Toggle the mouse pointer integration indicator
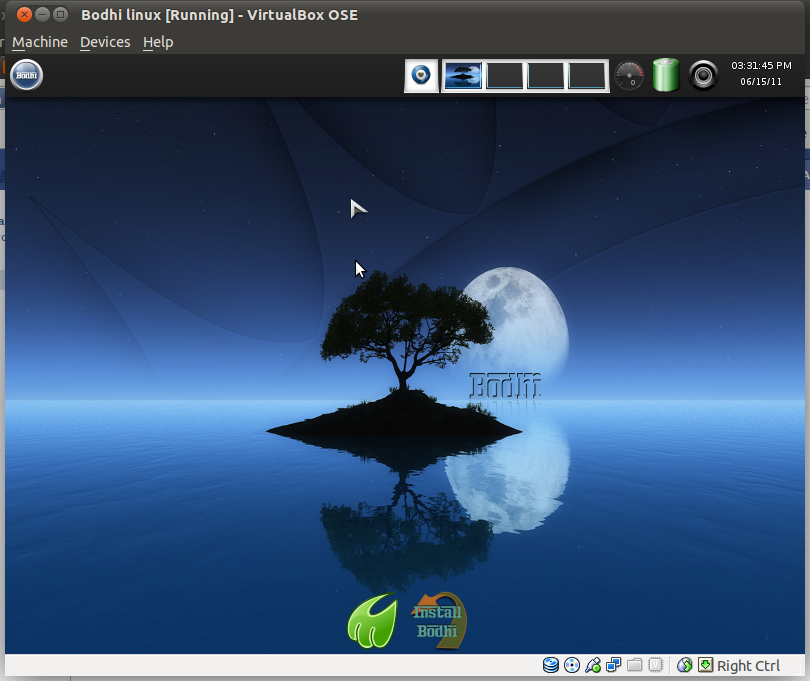 685,665
